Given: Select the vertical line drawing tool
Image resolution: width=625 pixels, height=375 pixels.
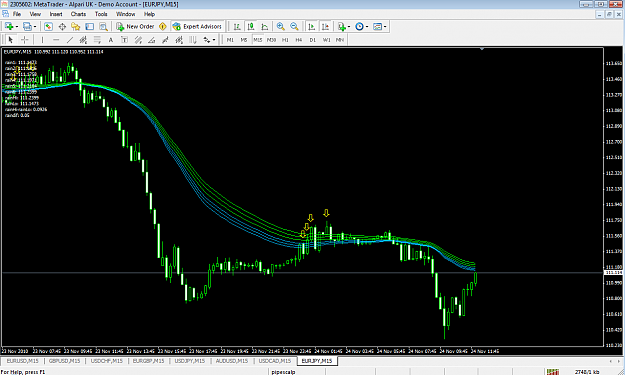Looking at the screenshot, I should coord(42,40).
